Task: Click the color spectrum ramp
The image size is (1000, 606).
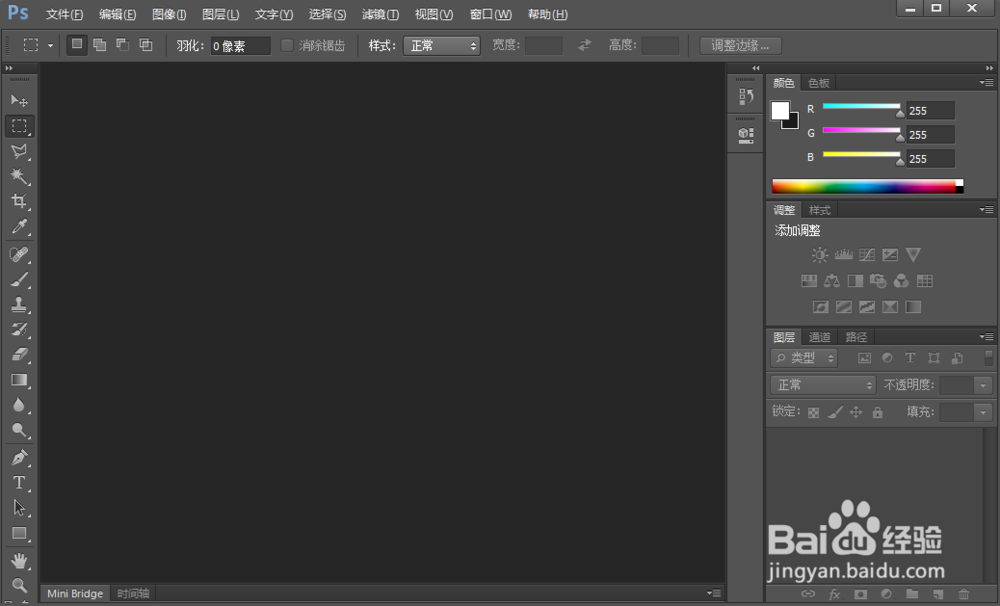Action: pyautogui.click(x=867, y=186)
